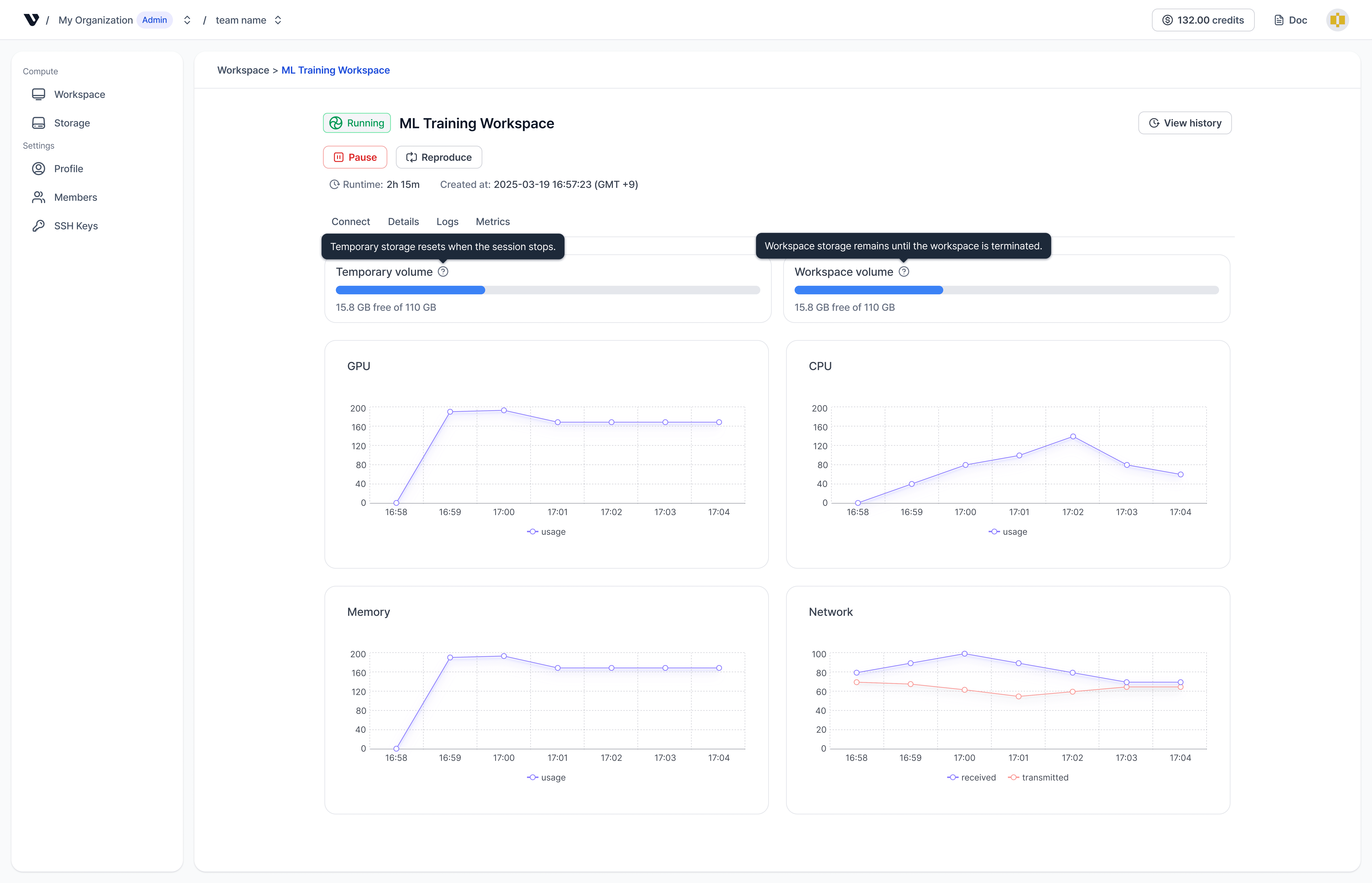Expand the My Organization switcher

point(187,20)
